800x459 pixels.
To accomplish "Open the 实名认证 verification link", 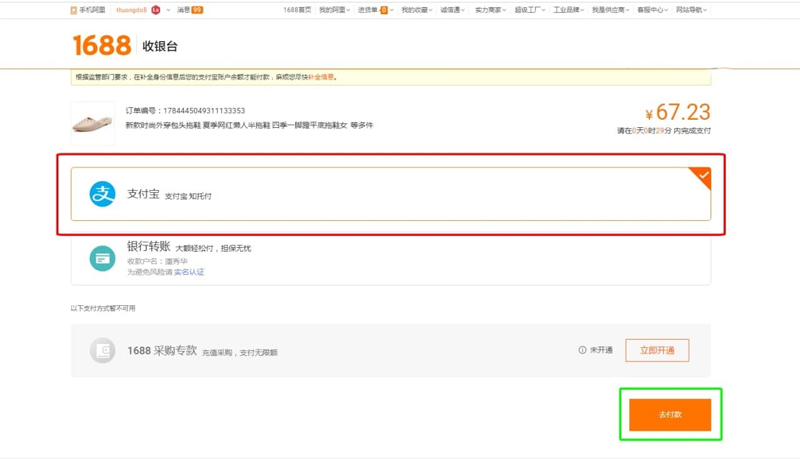I will point(189,272).
